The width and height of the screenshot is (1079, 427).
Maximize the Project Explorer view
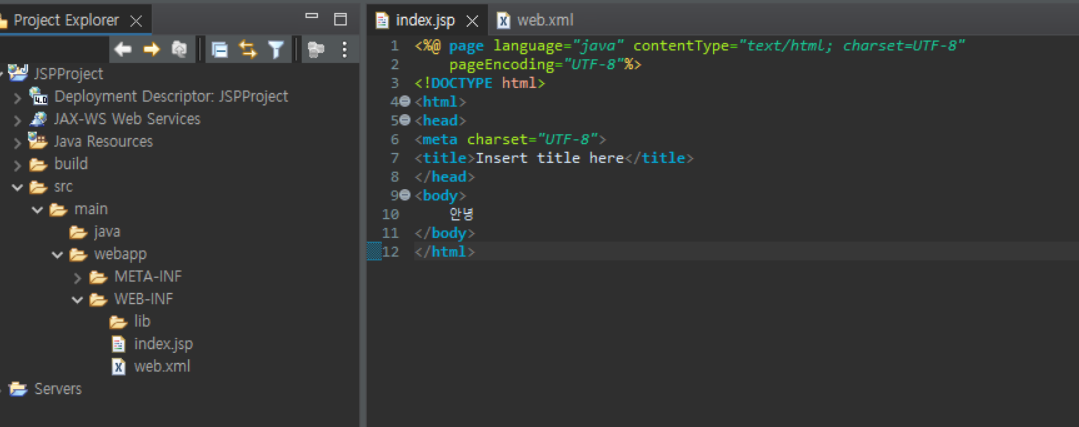[340, 19]
